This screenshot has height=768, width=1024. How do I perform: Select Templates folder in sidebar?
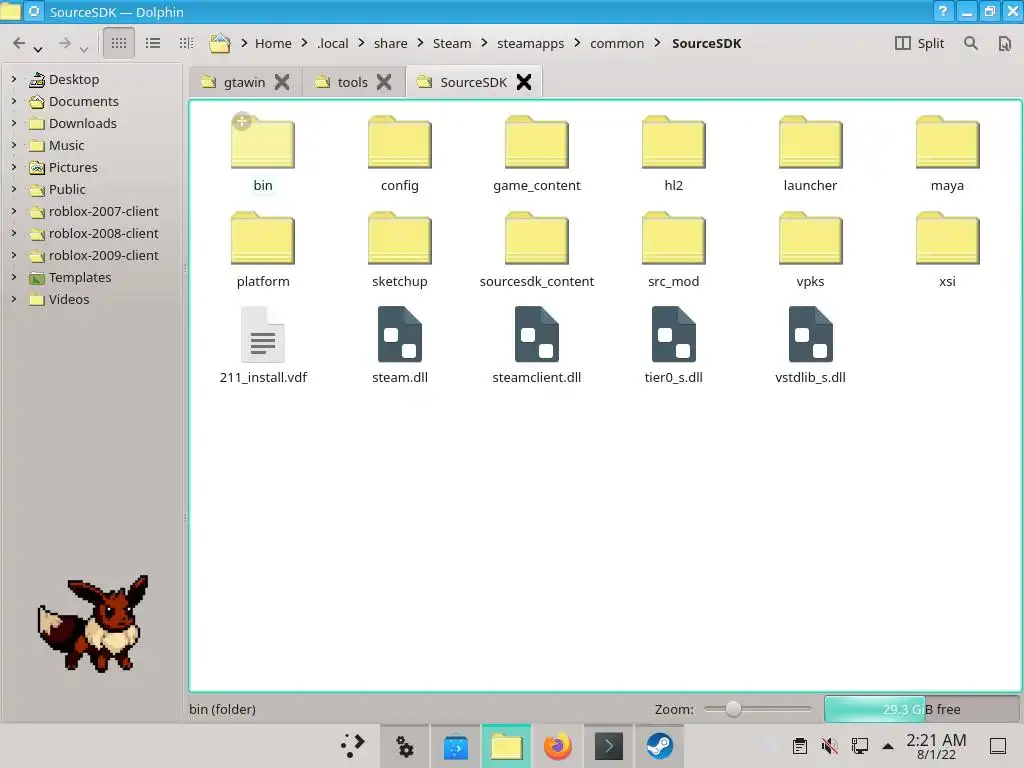click(70, 277)
